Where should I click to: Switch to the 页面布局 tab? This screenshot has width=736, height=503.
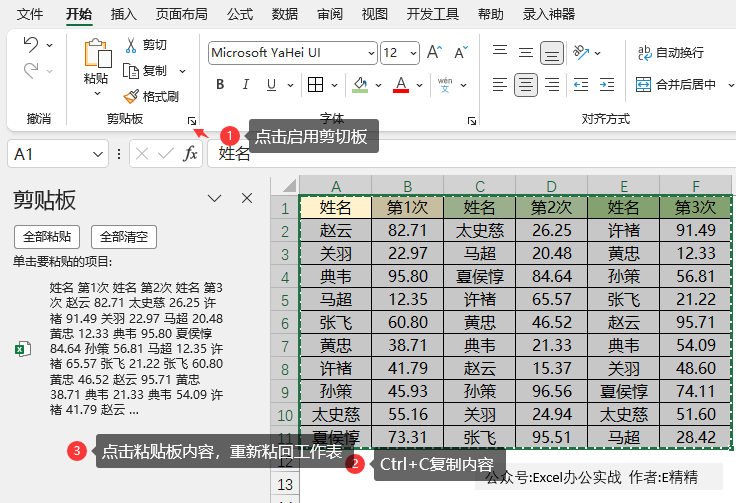coord(182,14)
